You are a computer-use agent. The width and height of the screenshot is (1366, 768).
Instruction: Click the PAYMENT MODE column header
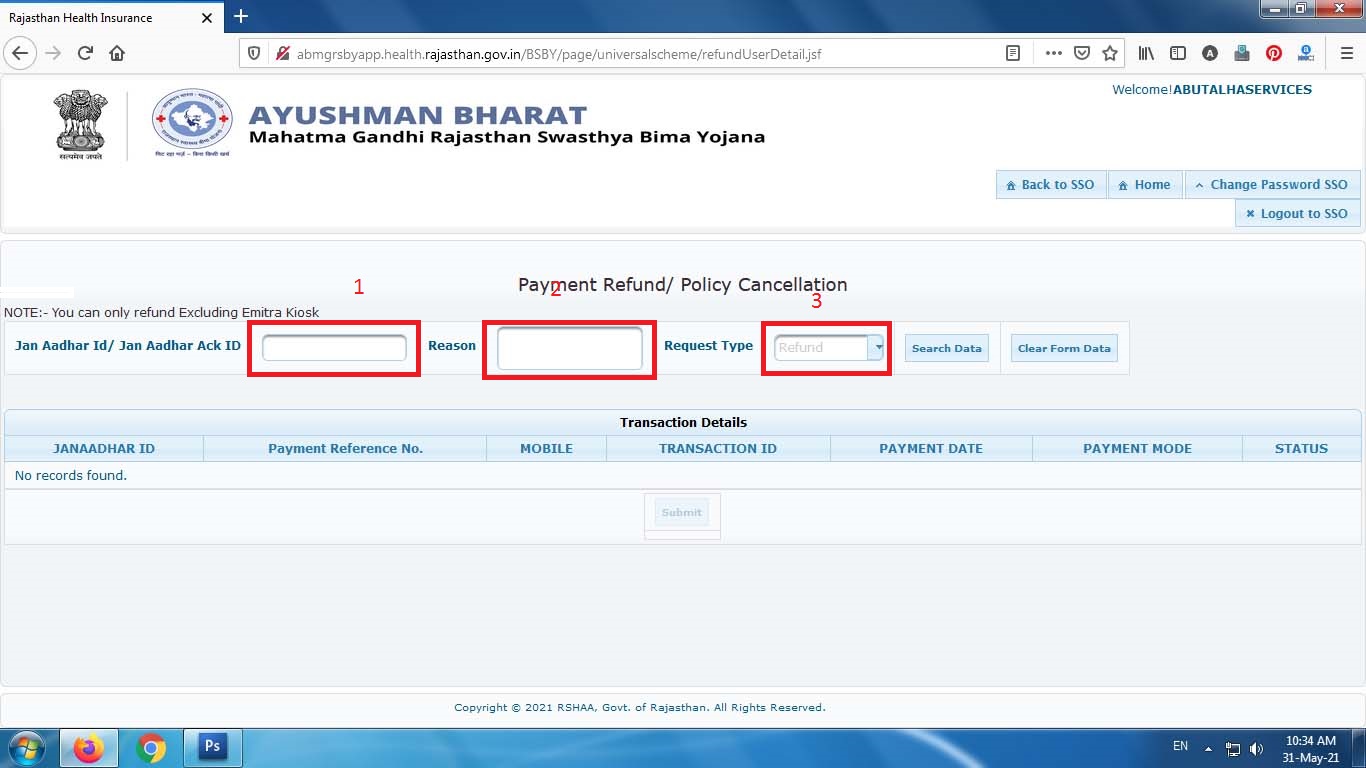[x=1137, y=448]
